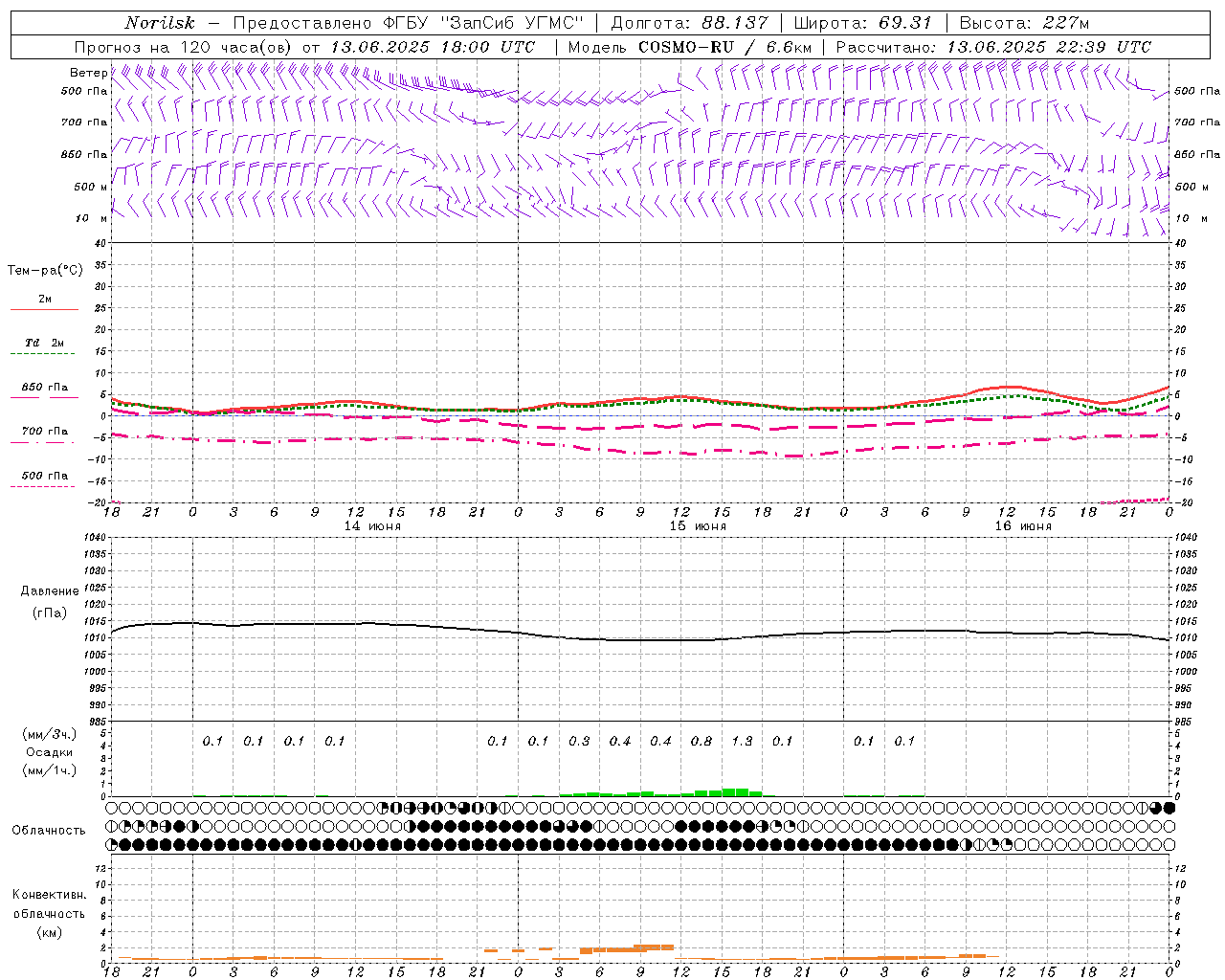Click the Конвективн. convective cloud label

click(49, 895)
